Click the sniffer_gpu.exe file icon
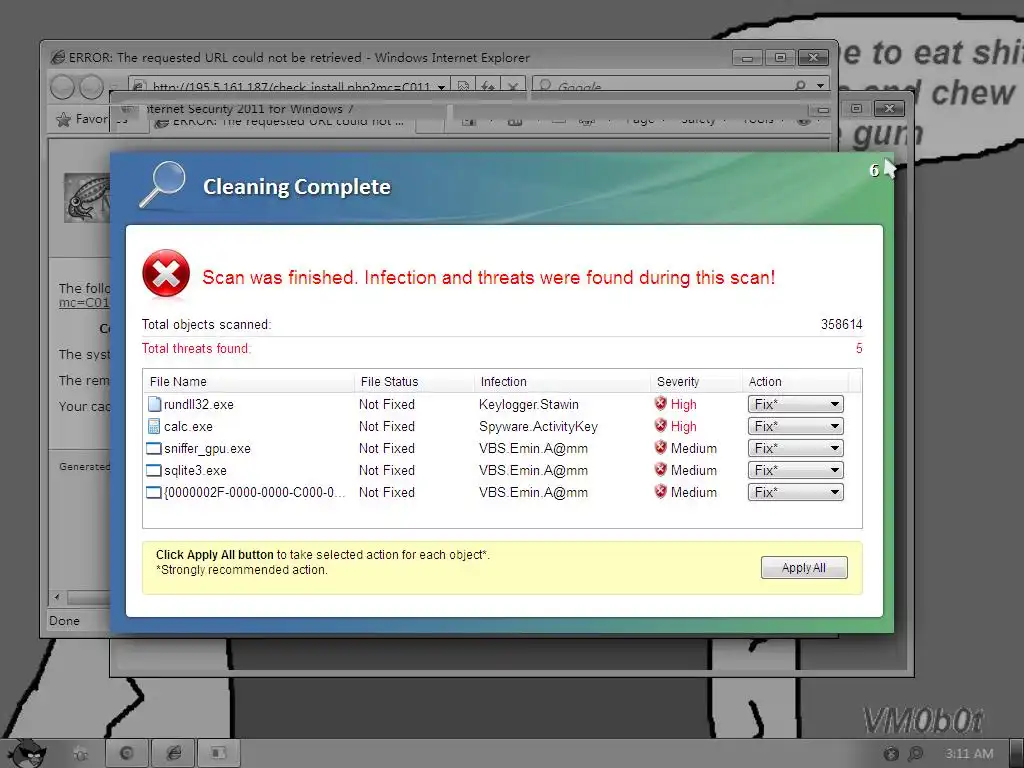This screenshot has width=1024, height=768. (x=153, y=449)
